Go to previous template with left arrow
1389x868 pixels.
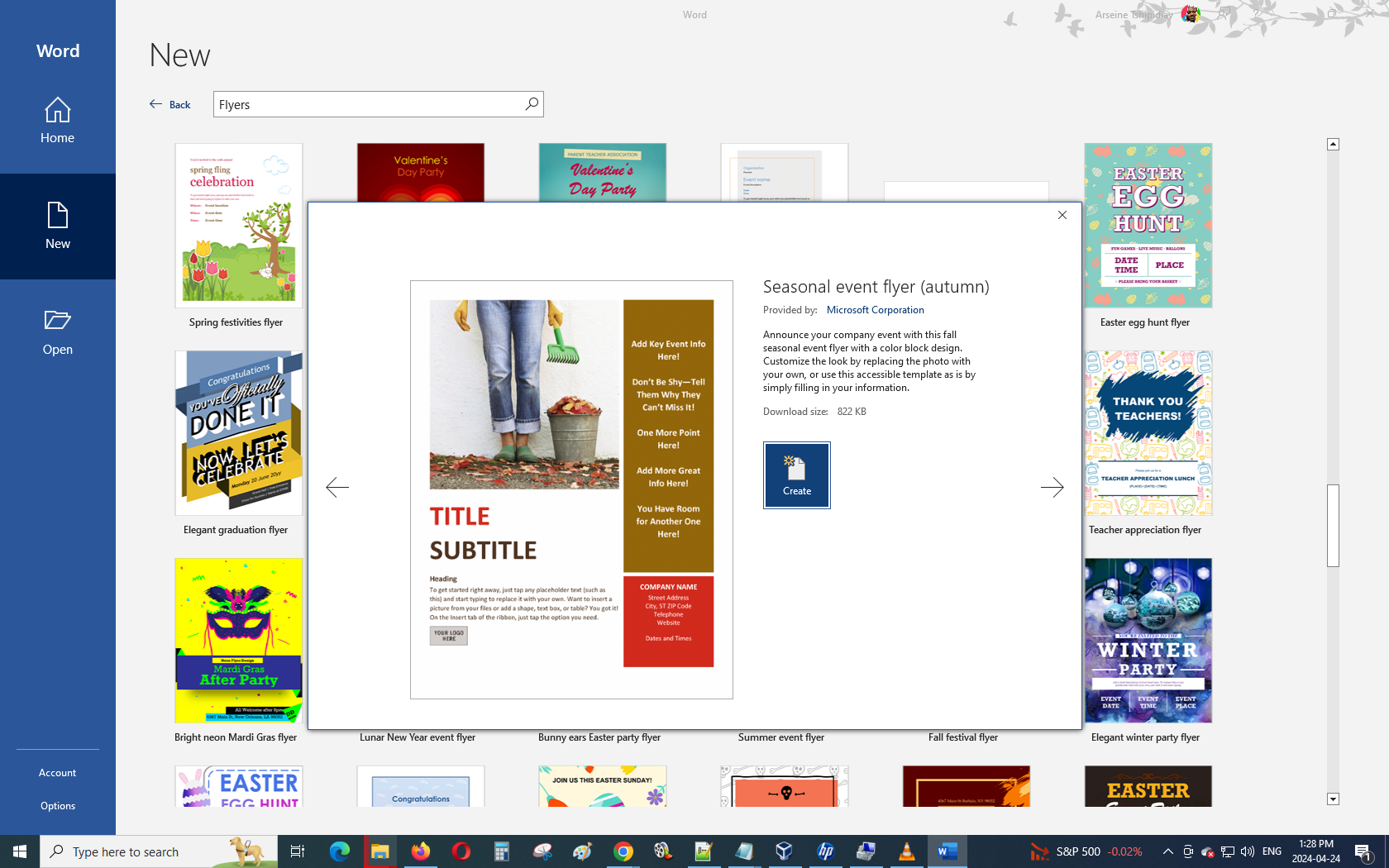pyautogui.click(x=337, y=488)
